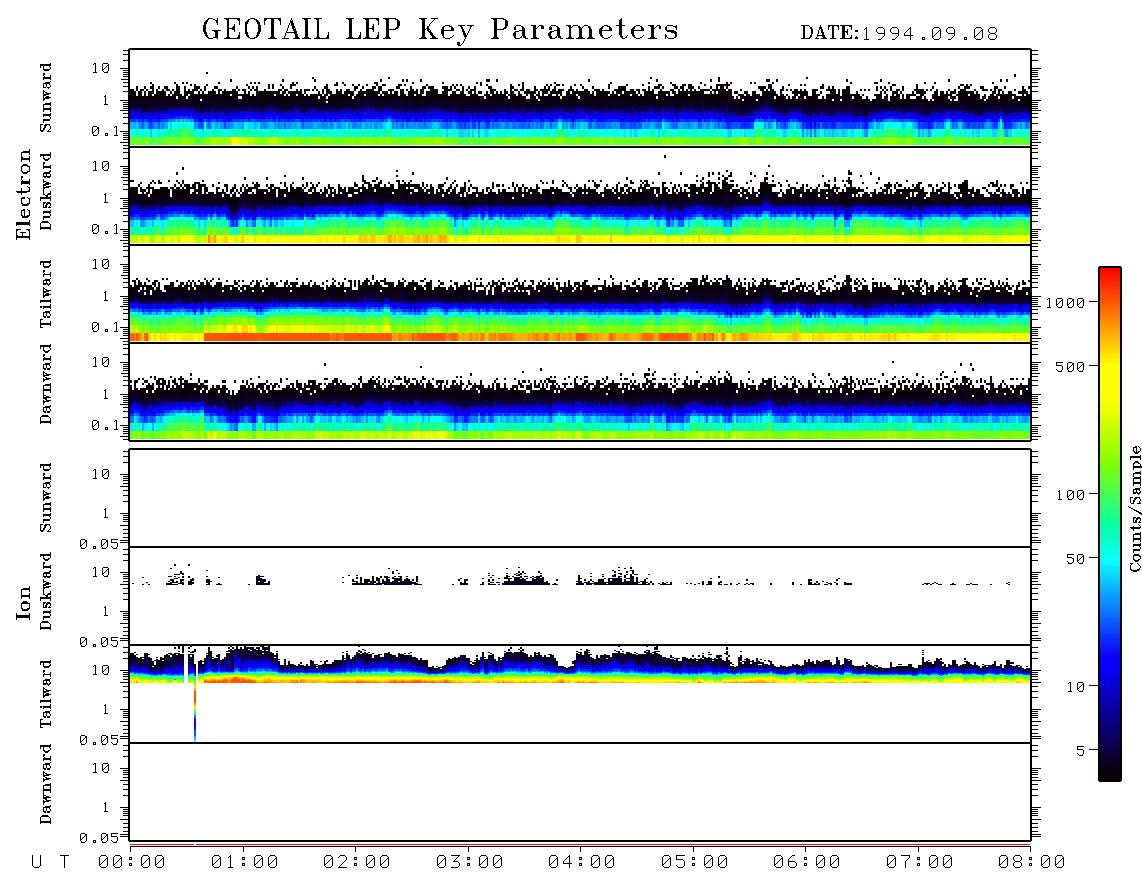Image resolution: width=1142 pixels, height=880 pixels.
Task: Click the 0.05 tick of Ion Dawnward panel
Action: click(99, 838)
